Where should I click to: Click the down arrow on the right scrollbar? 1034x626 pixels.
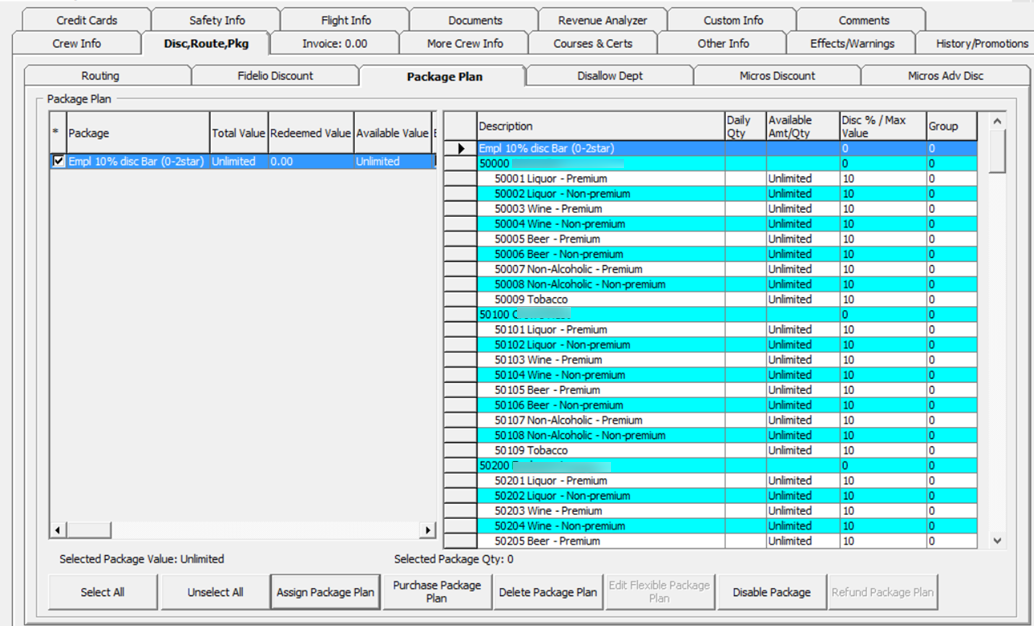tap(994, 540)
